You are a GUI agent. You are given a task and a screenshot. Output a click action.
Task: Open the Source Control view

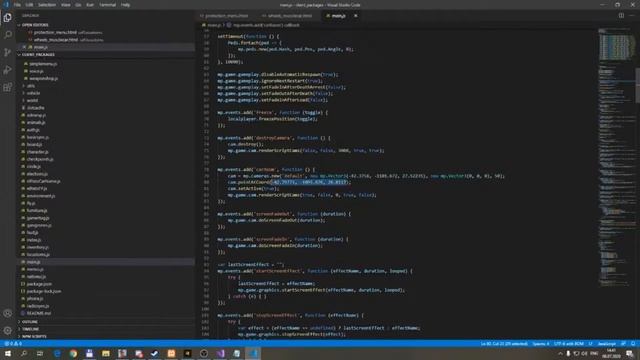point(7,52)
